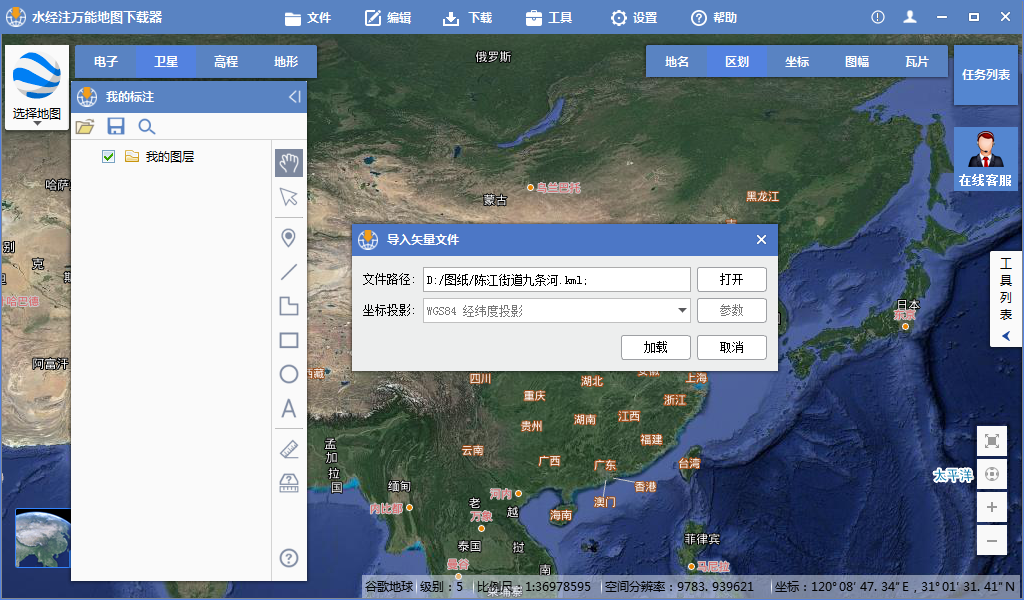Viewport: 1024px width, 600px height.
Task: Open the info alert icon in title bar
Action: click(878, 17)
